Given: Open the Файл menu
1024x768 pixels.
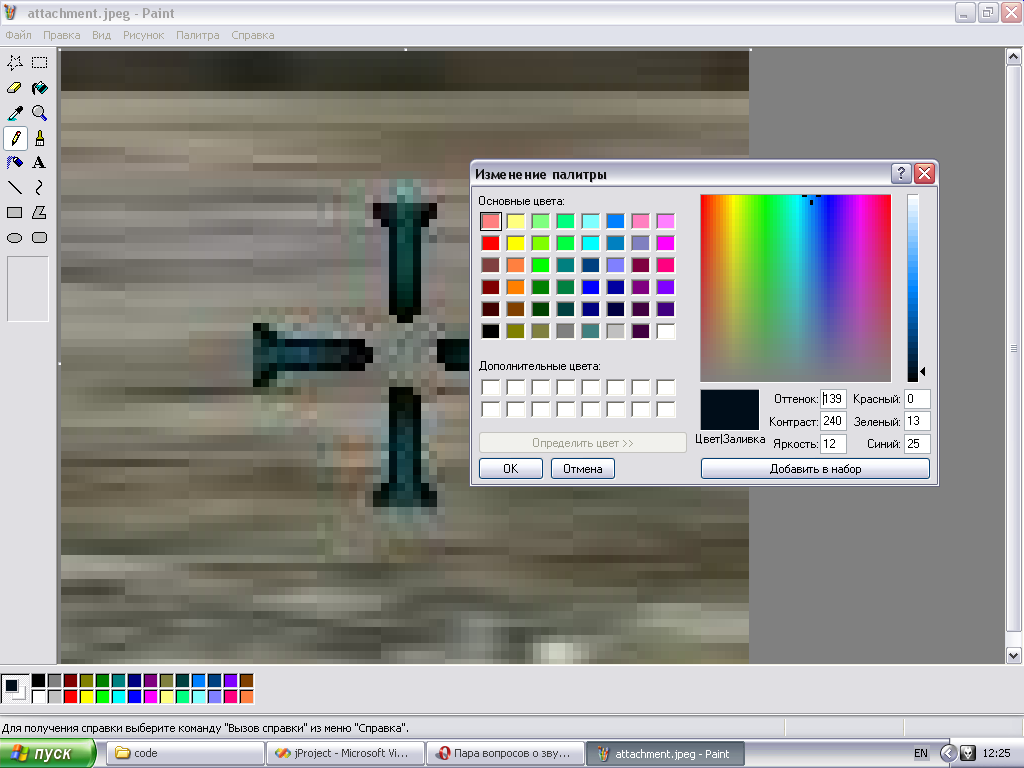Looking at the screenshot, I should tap(18, 34).
